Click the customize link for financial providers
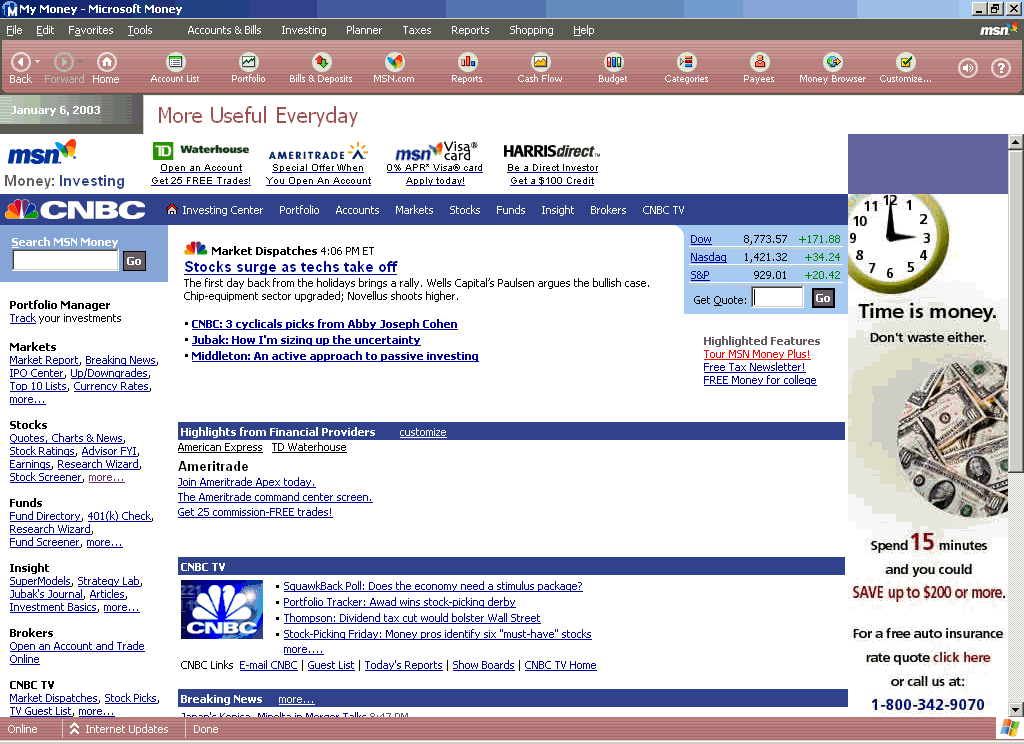Viewport: 1024px width, 744px height. pyautogui.click(x=423, y=432)
